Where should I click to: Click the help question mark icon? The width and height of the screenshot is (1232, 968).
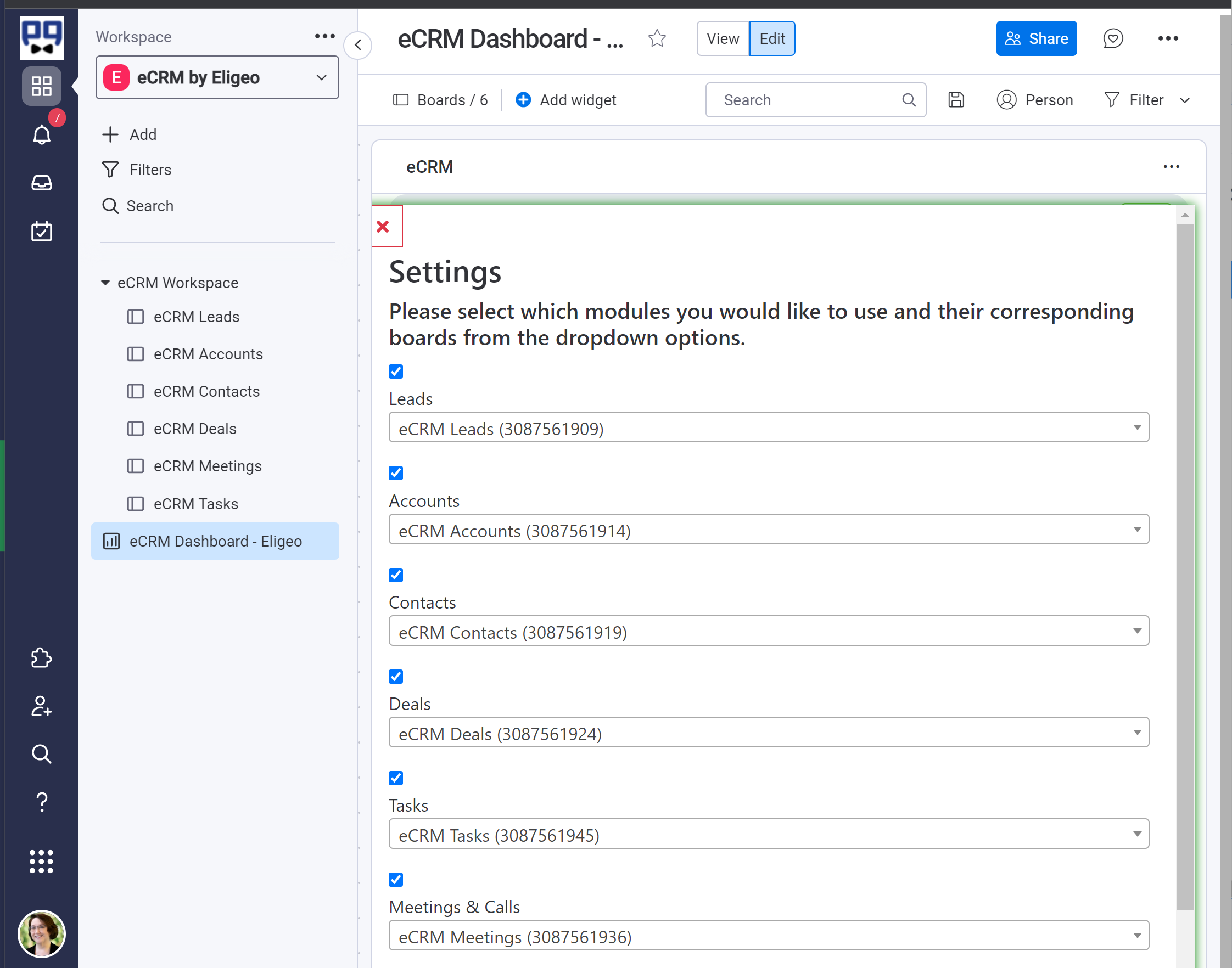(42, 801)
